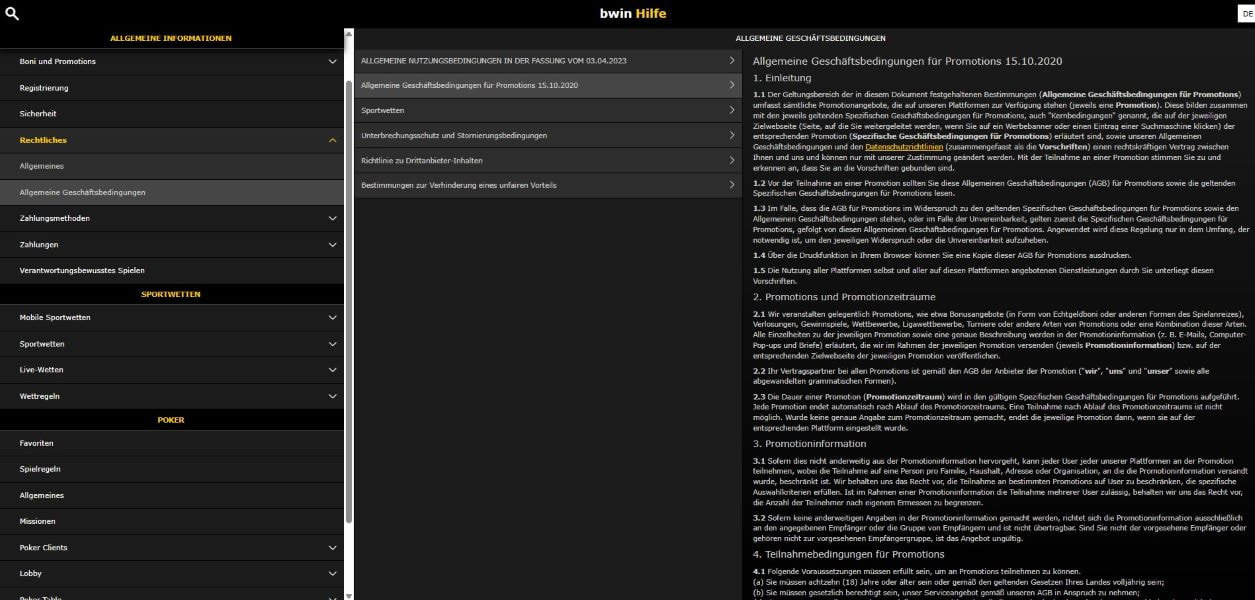Viewport: 1255px width, 600px height.
Task: Collapse Rechtliches with the up chevron
Action: click(x=333, y=140)
